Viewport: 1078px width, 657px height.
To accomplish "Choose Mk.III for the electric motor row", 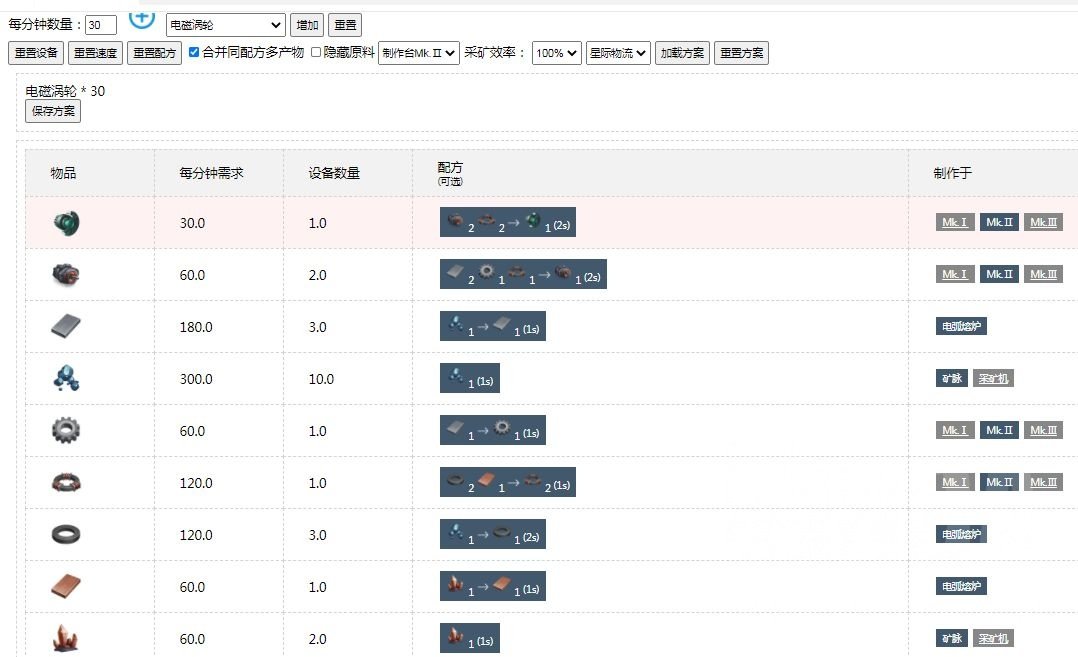I will (1043, 274).
